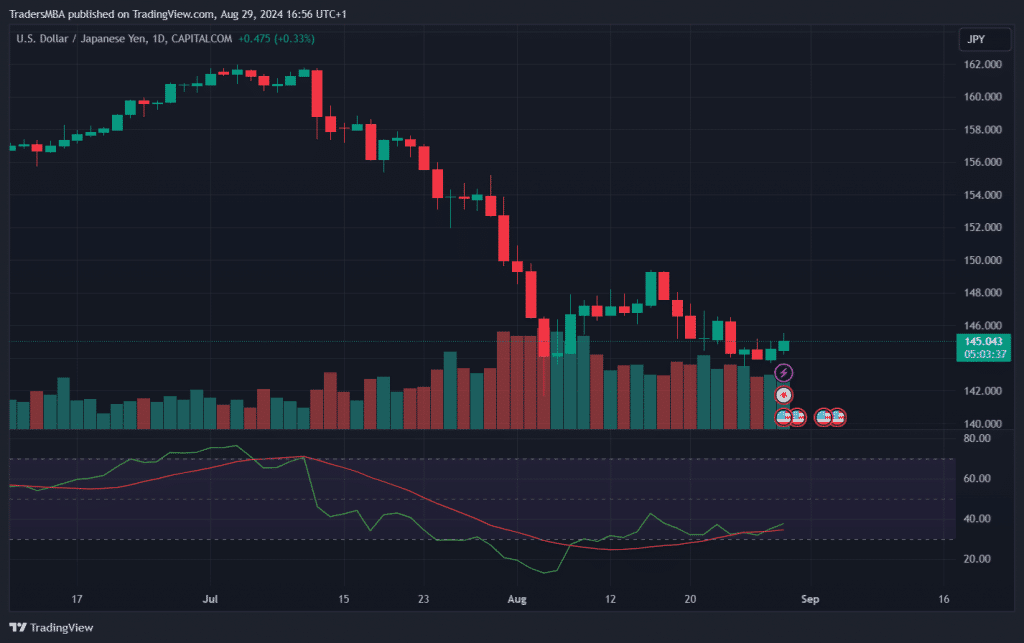Click the 140.000 level on price axis
This screenshot has height=643, width=1024.
(983, 423)
